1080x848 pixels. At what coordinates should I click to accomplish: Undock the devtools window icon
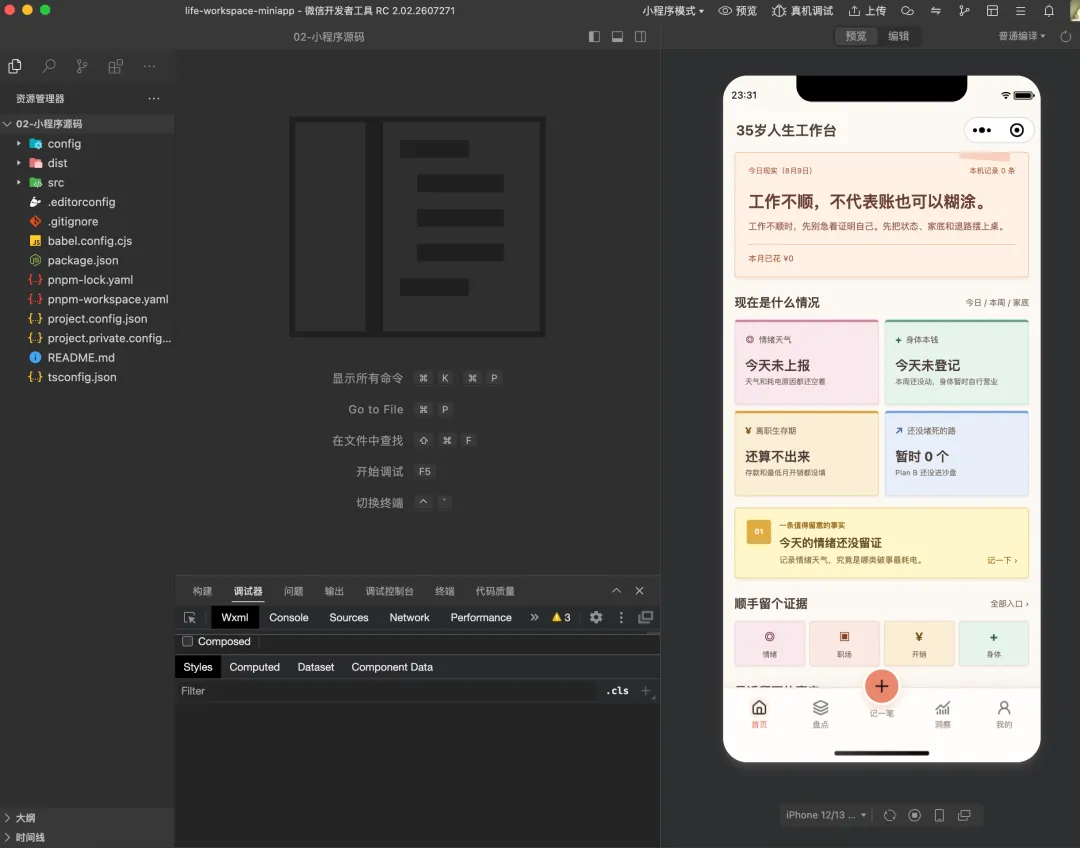click(x=645, y=617)
